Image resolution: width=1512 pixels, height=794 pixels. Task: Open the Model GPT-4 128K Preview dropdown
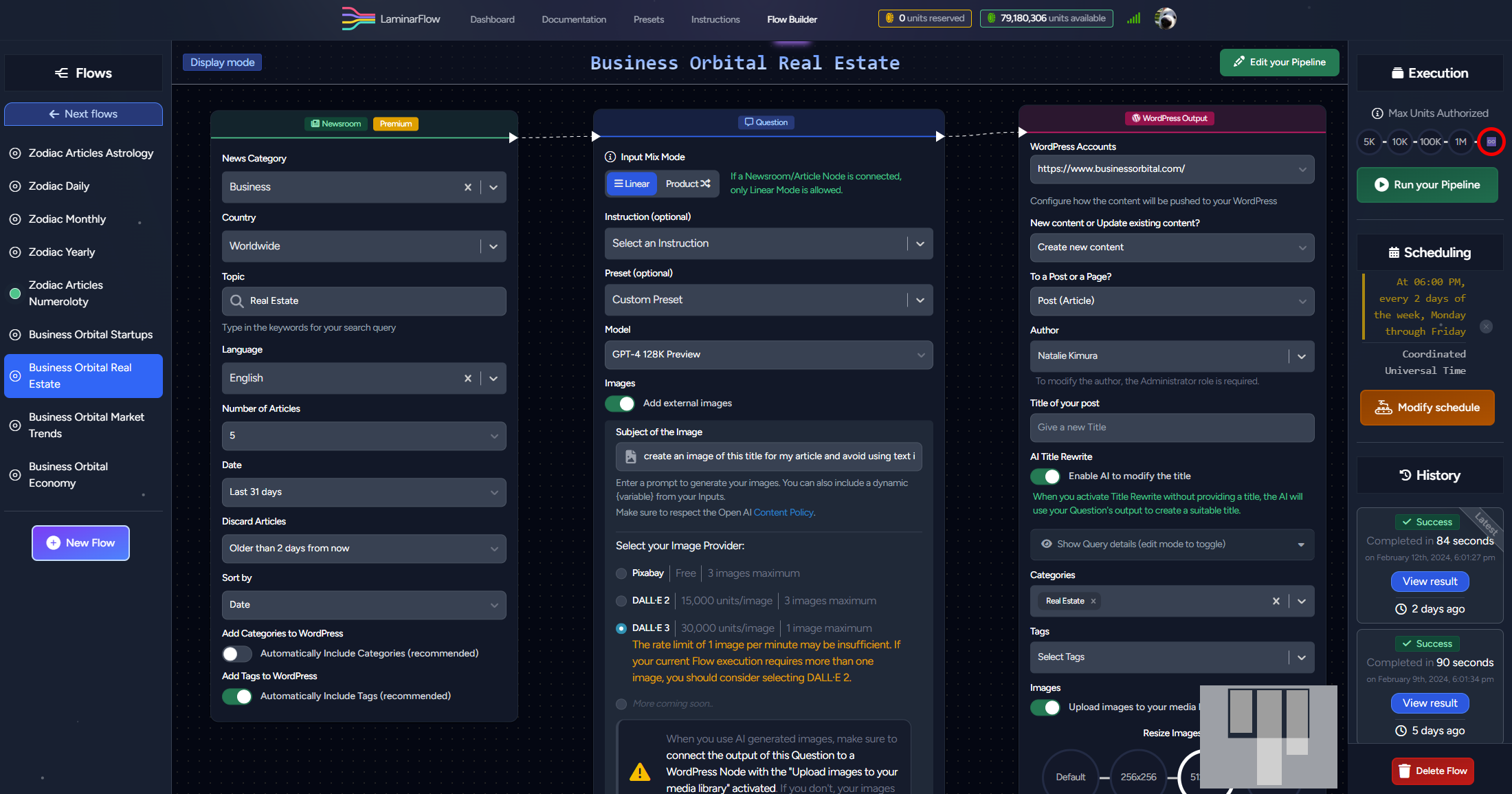[x=768, y=355]
